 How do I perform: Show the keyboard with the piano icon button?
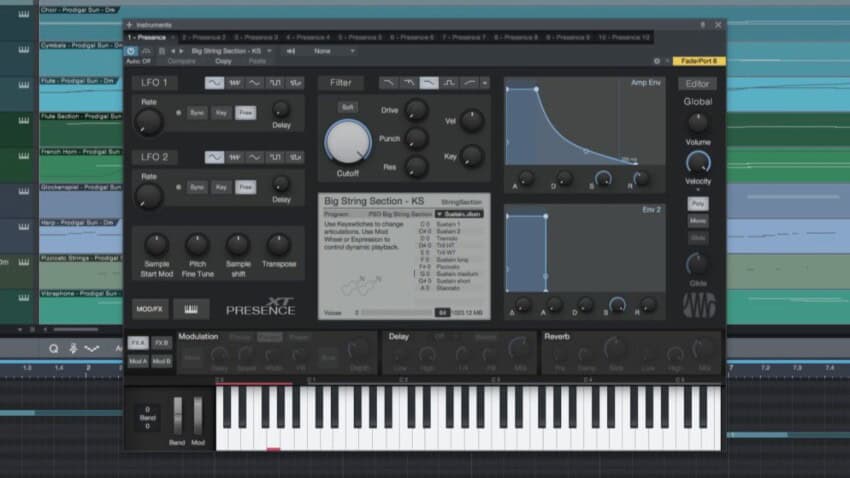click(x=191, y=309)
